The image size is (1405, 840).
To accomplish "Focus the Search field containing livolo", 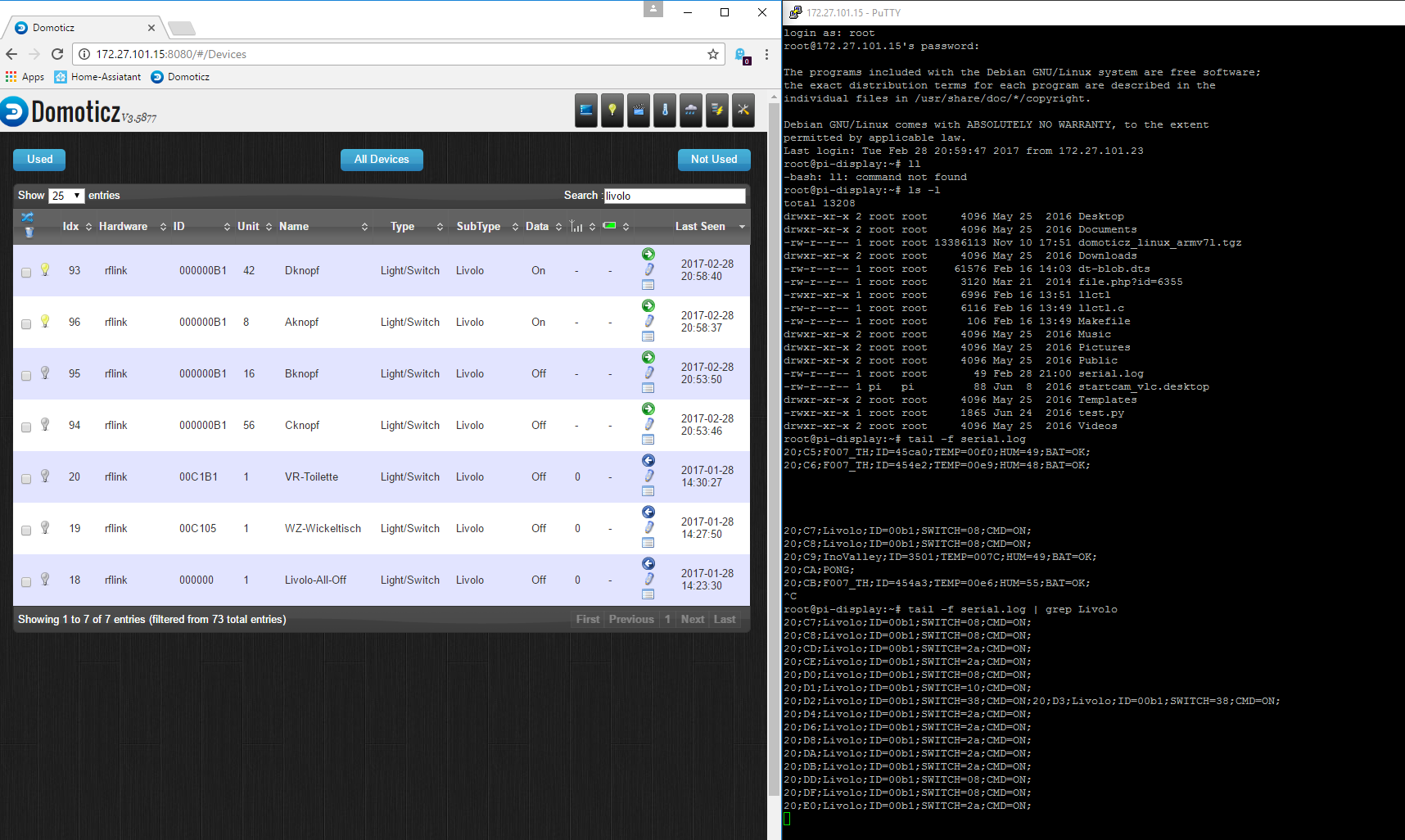I will point(675,196).
